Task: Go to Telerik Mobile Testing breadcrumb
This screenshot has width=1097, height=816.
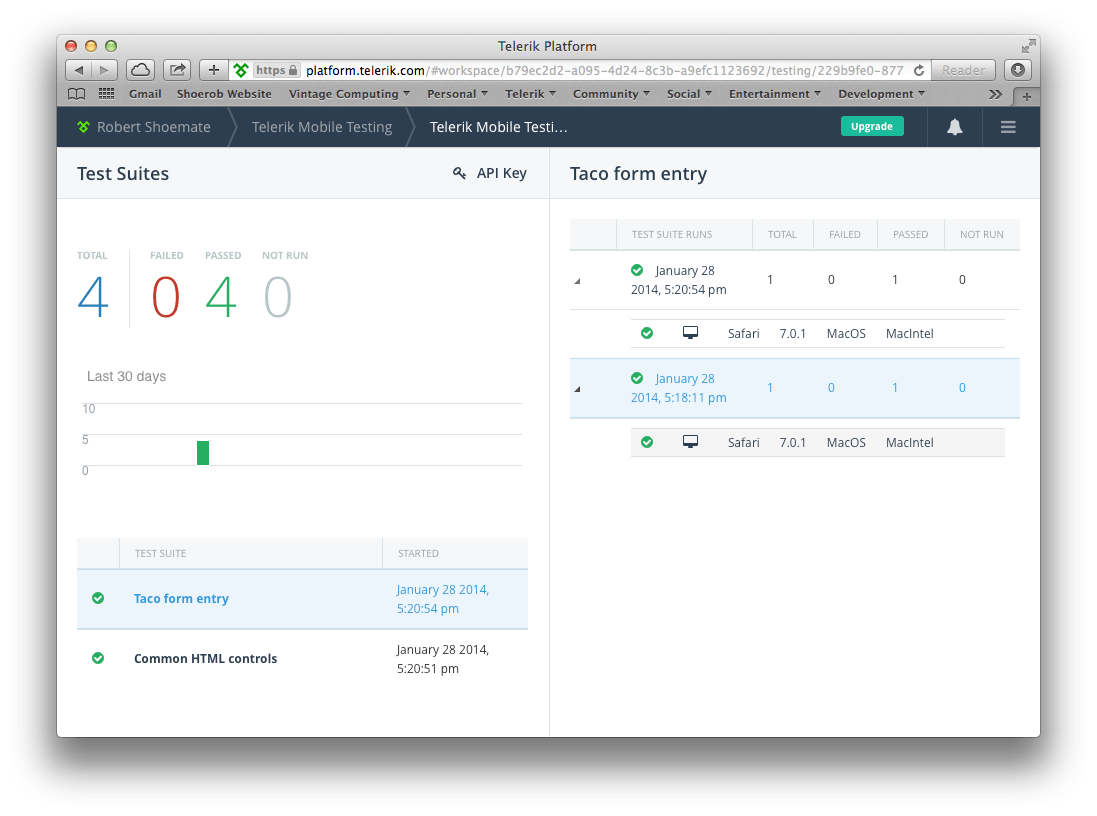Action: click(322, 127)
